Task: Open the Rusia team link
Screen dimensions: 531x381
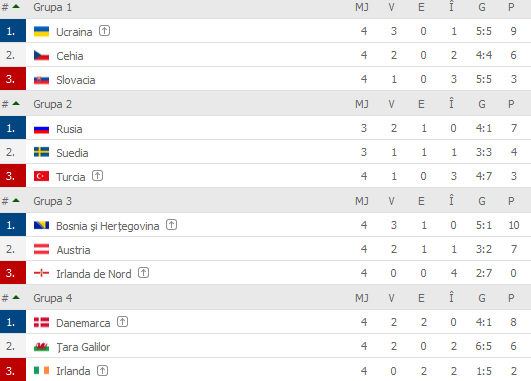Action: pyautogui.click(x=69, y=129)
